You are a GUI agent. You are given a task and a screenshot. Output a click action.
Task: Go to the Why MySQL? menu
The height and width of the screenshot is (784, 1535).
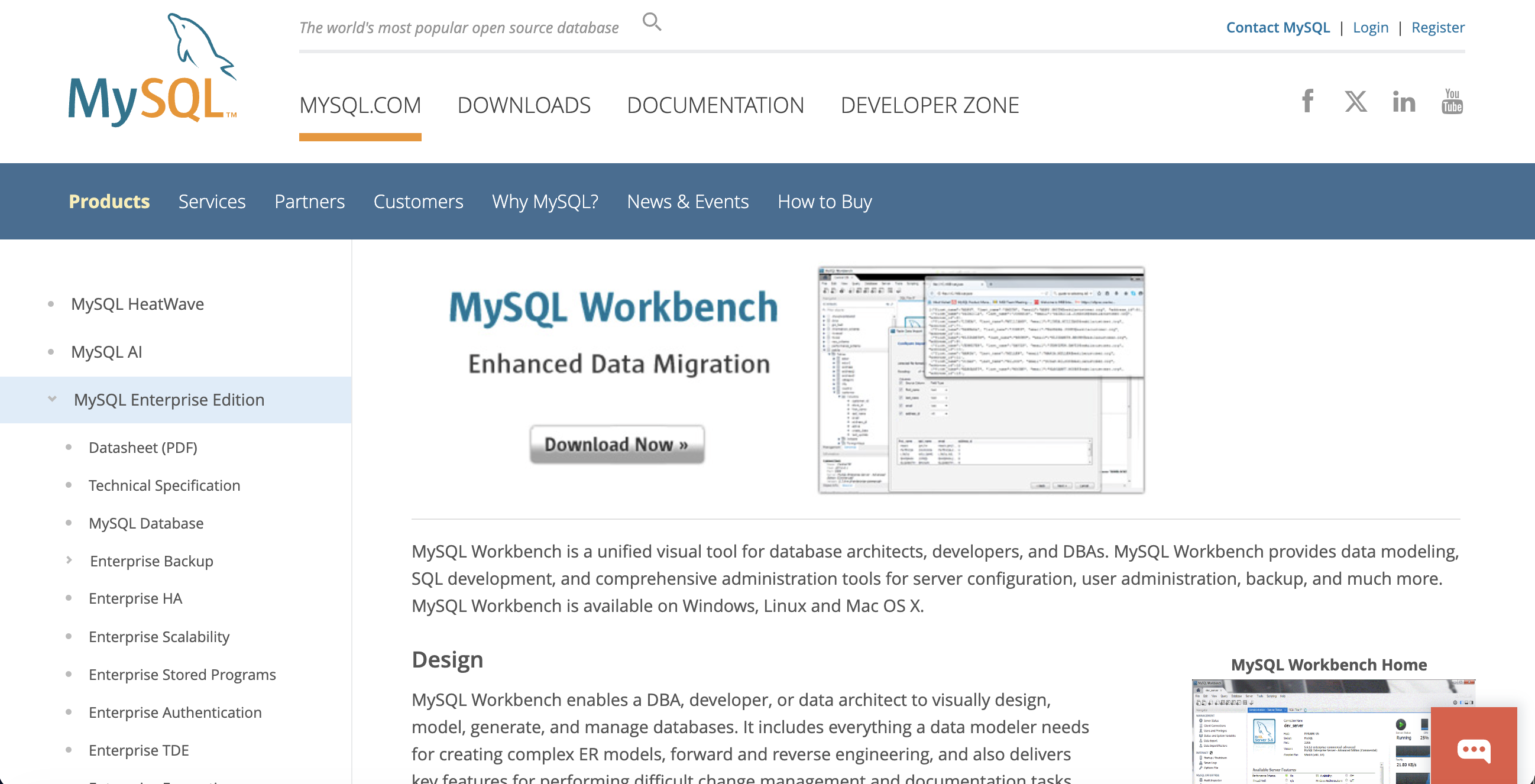[545, 202]
